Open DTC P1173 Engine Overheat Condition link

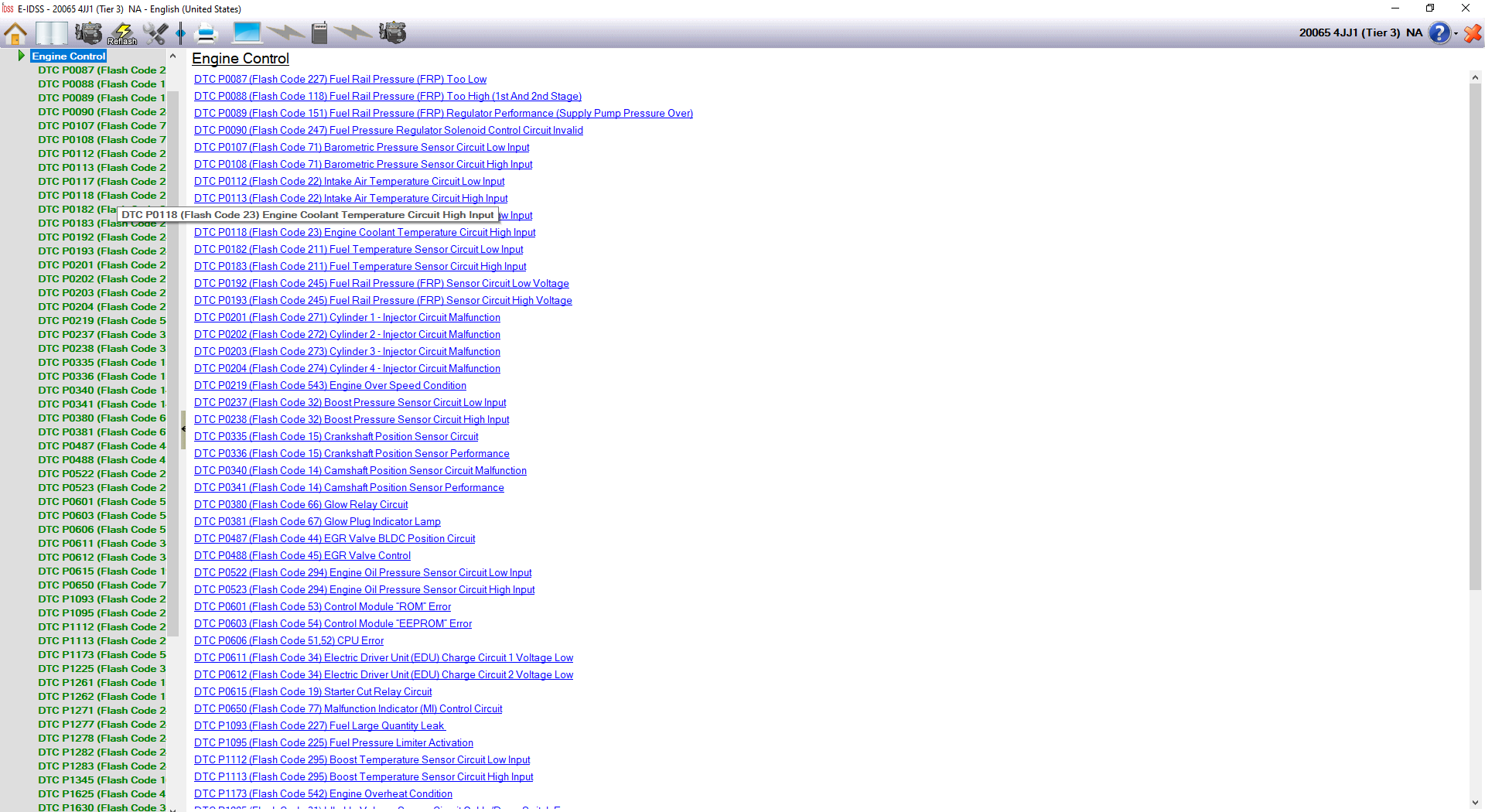[323, 794]
